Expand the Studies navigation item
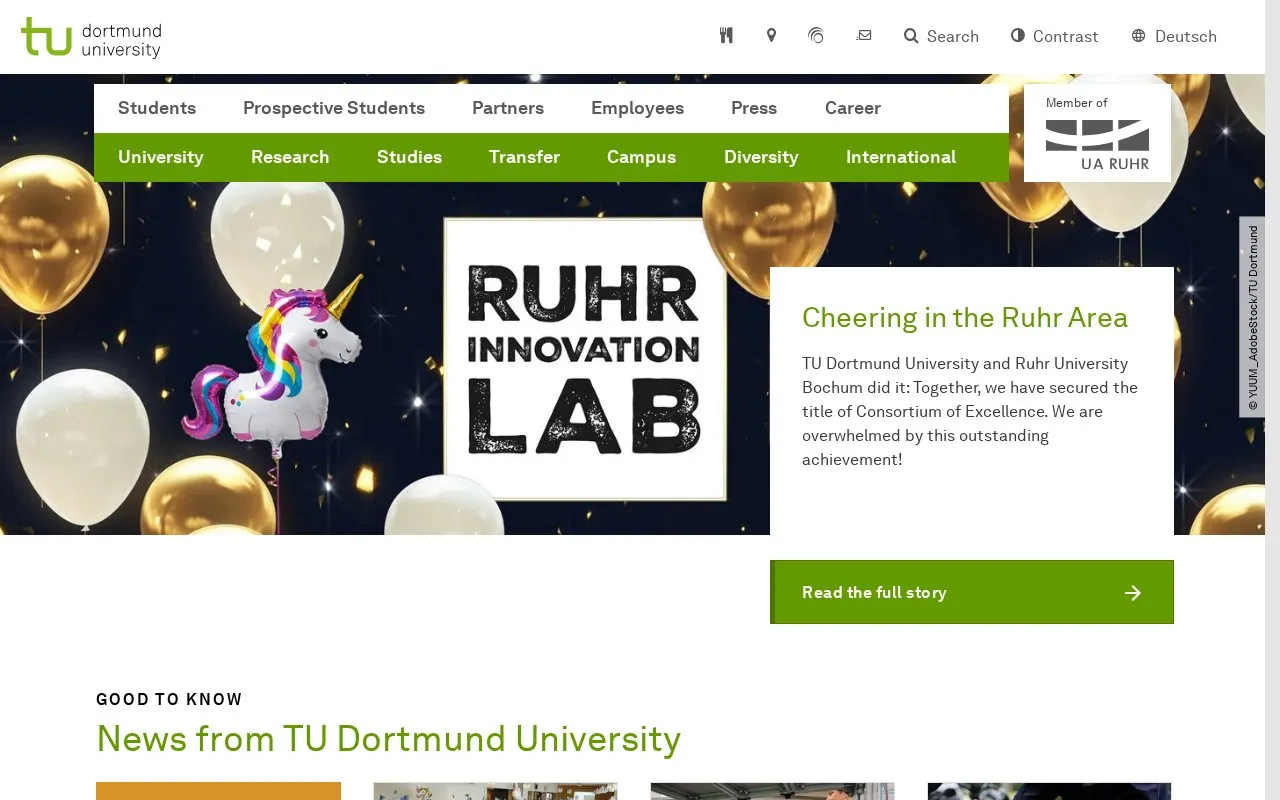 409,157
